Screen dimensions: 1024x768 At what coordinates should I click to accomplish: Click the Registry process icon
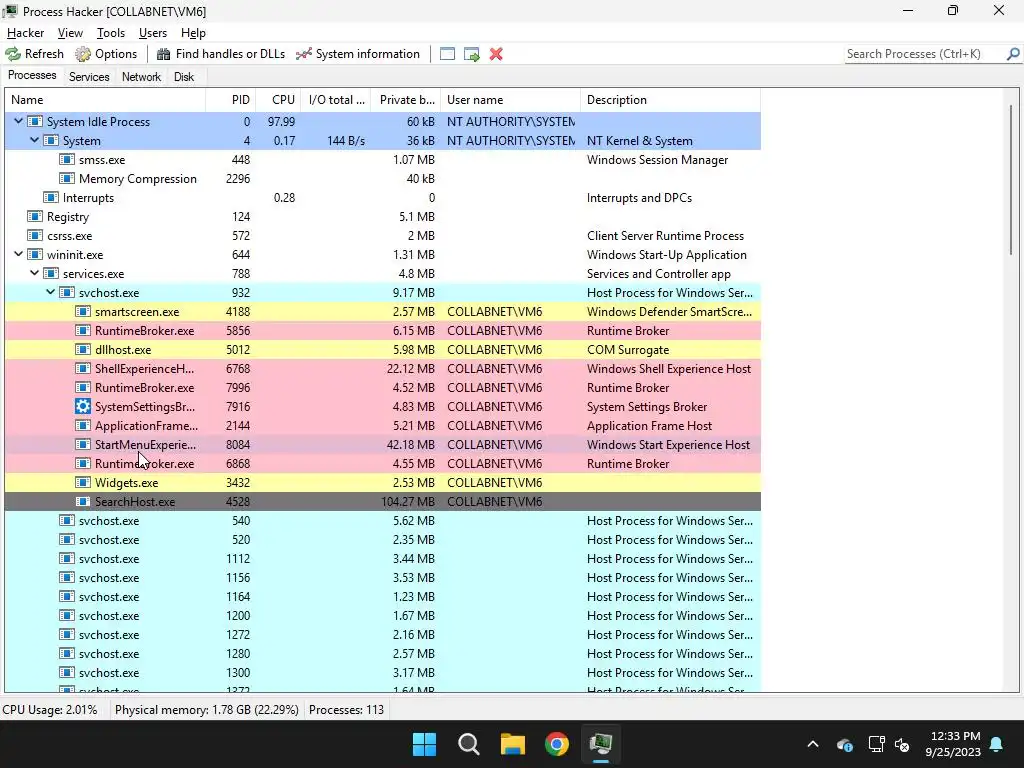[35, 217]
